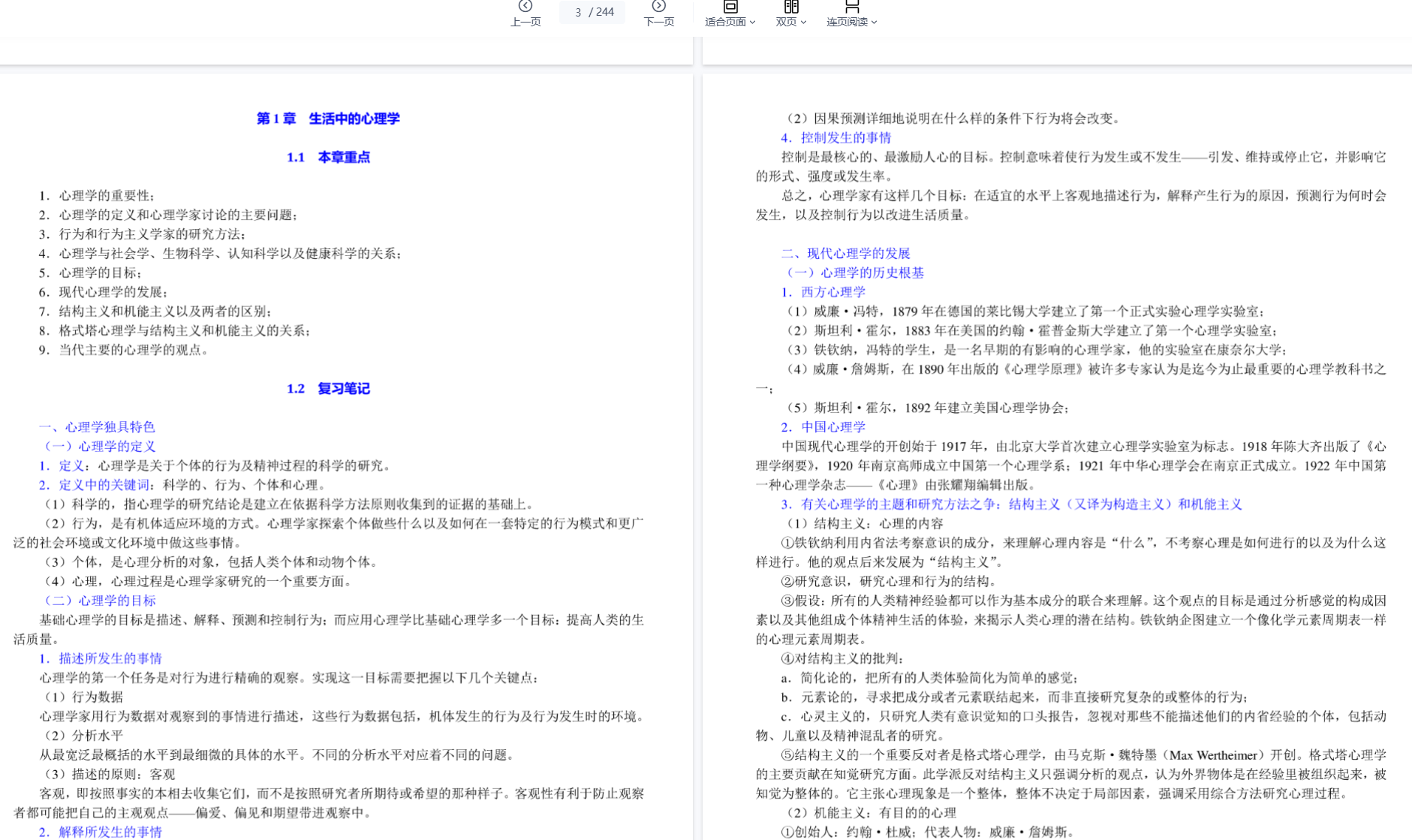Image resolution: width=1412 pixels, height=840 pixels.
Task: Click the heading 1.2 复习笔记
Action: click(x=328, y=389)
